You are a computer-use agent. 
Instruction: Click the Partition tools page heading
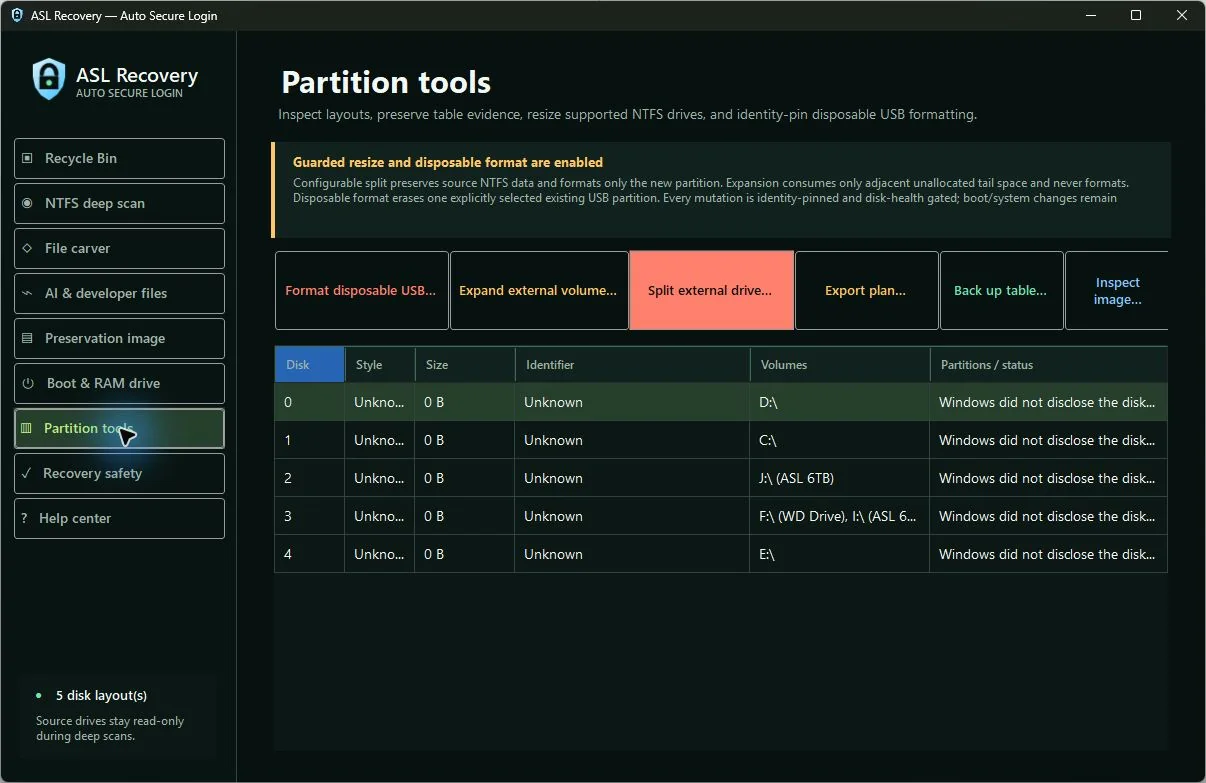386,82
